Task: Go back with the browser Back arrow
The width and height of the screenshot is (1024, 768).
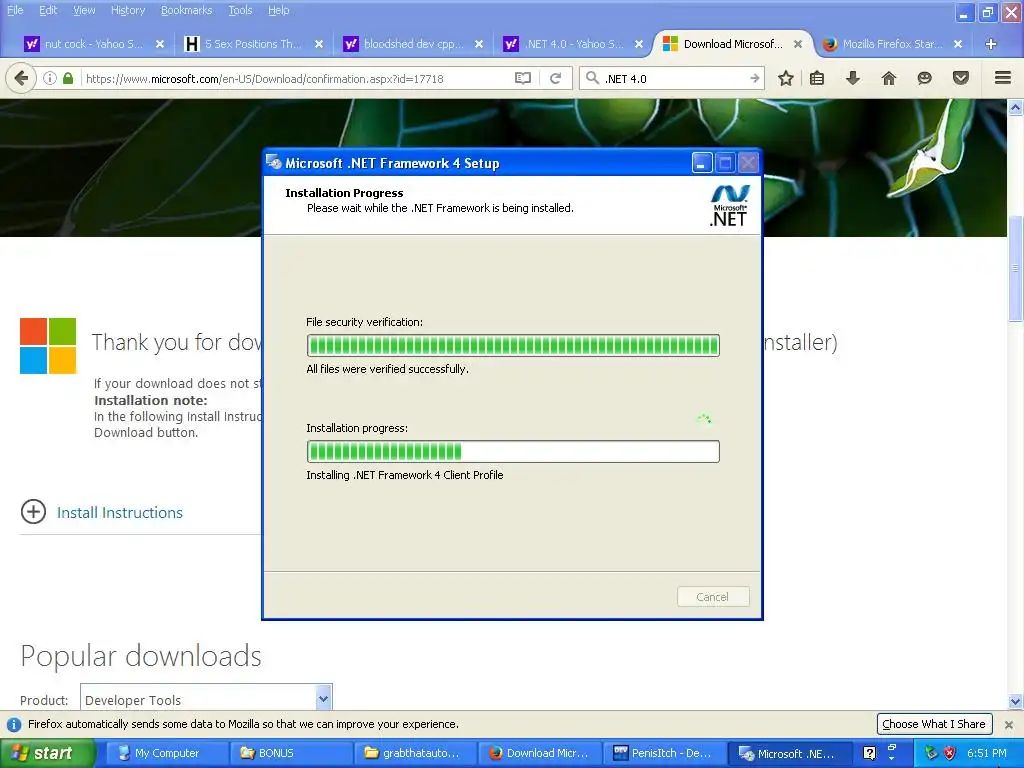Action: click(21, 78)
